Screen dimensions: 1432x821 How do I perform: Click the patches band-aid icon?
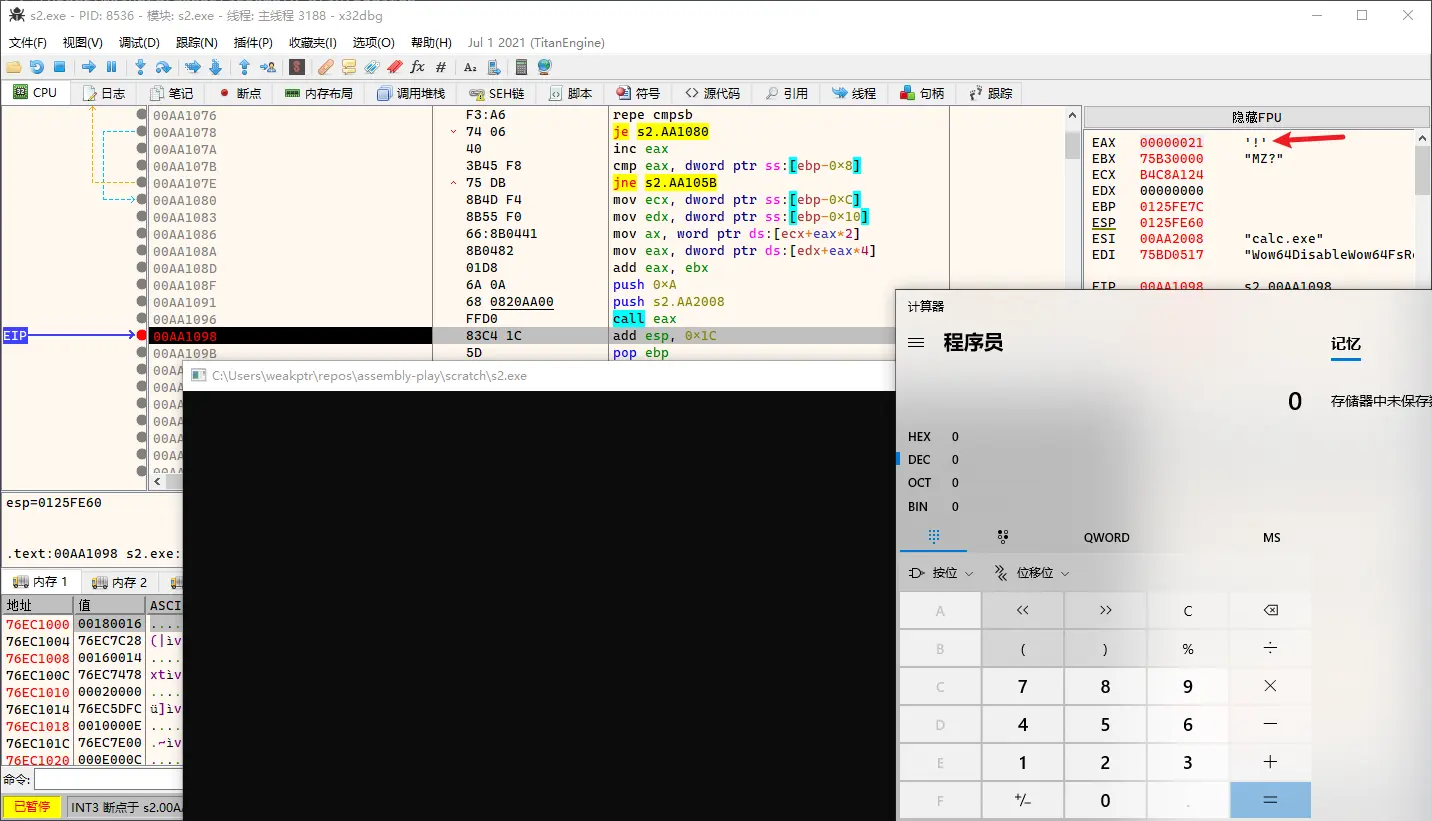click(x=325, y=67)
